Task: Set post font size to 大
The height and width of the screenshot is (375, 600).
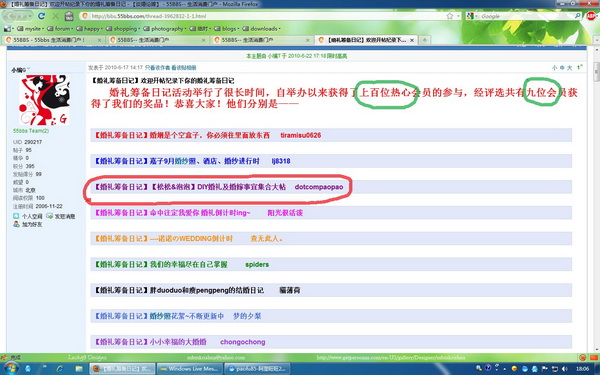Action: 569,68
